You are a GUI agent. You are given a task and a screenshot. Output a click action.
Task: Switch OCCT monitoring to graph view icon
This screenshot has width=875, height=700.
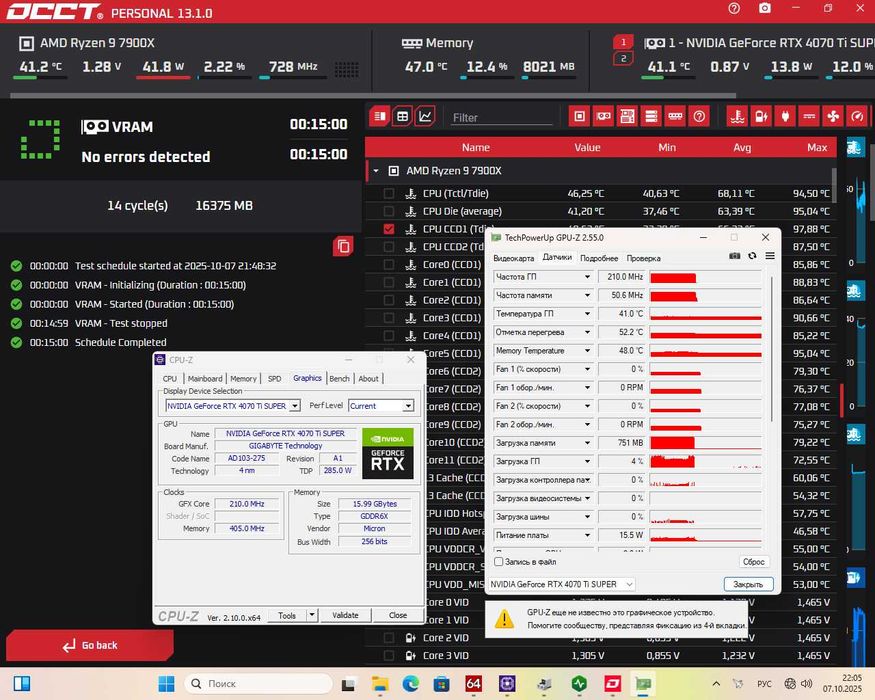tap(425, 116)
